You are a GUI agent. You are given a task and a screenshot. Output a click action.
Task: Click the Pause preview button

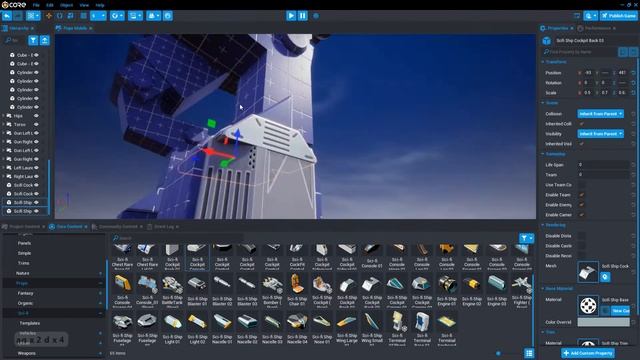click(x=302, y=16)
